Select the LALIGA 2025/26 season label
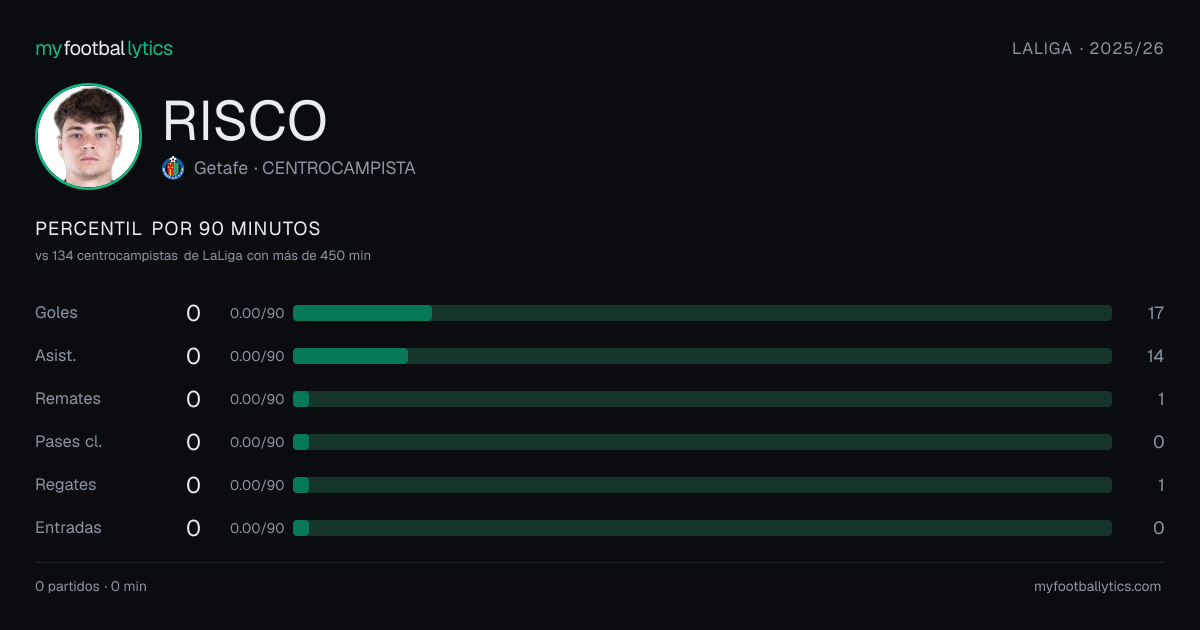Viewport: 1200px width, 630px height. pos(1088,48)
